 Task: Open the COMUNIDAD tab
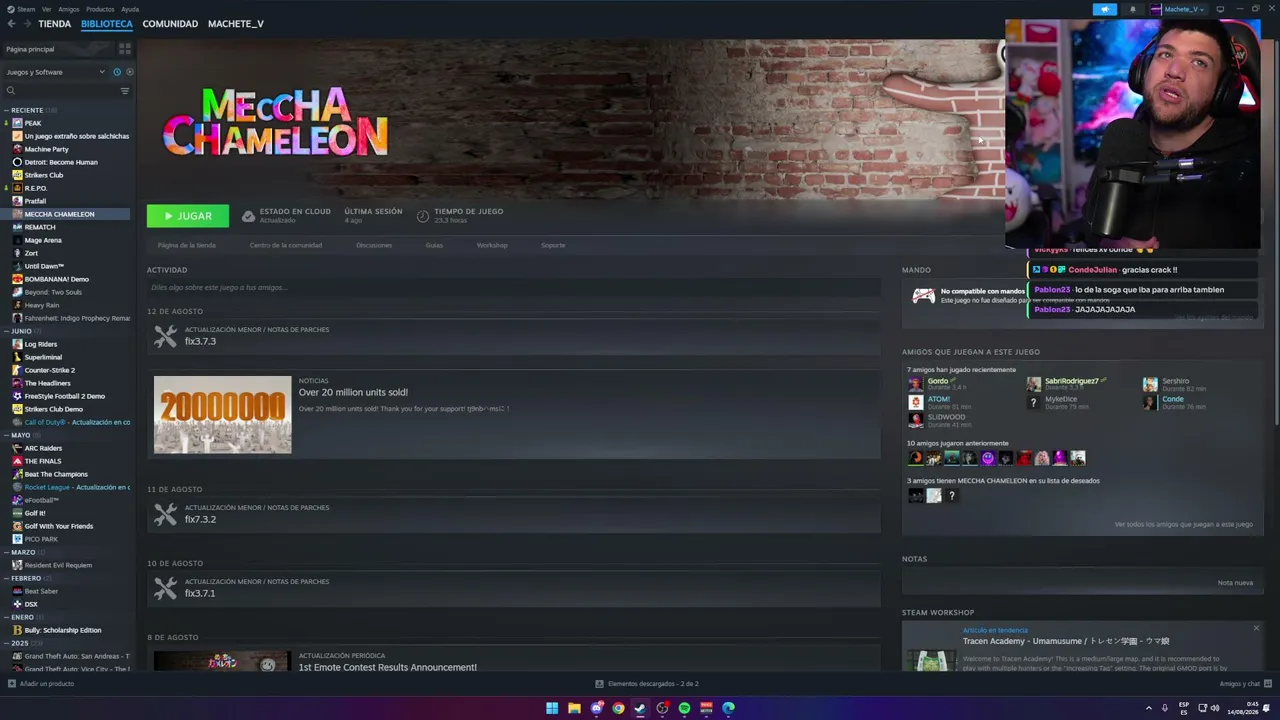click(x=170, y=24)
